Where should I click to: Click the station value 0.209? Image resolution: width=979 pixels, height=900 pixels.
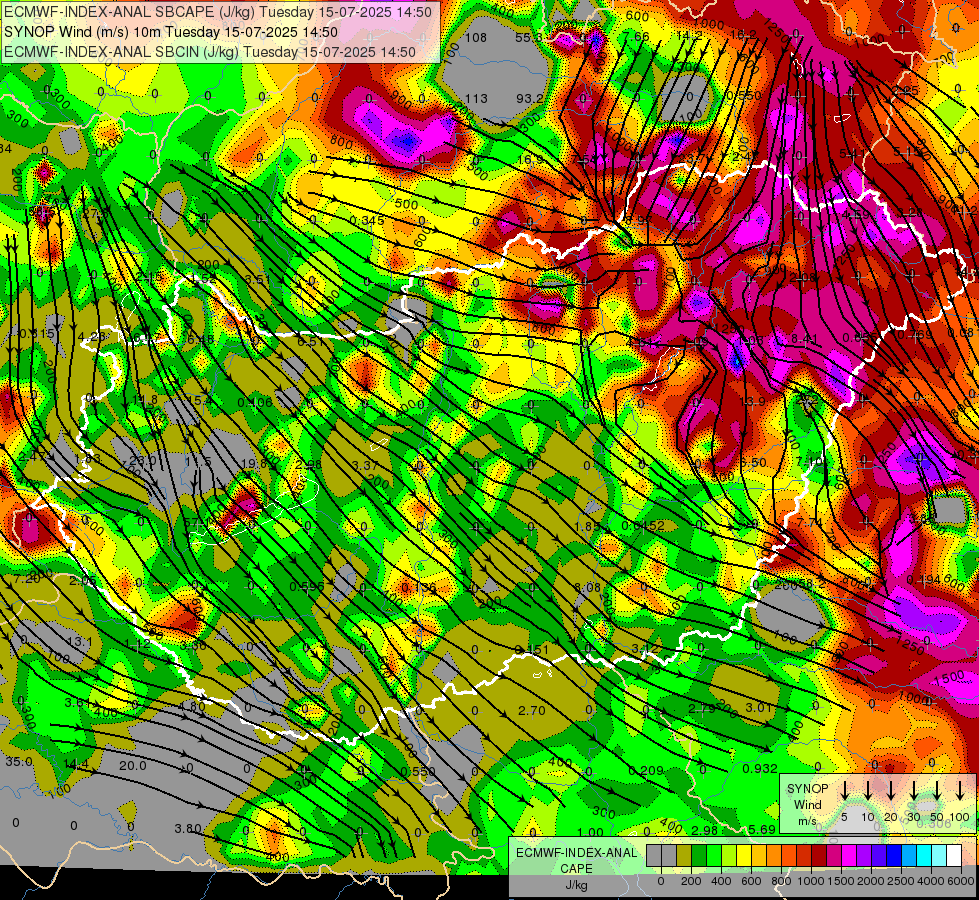click(x=646, y=770)
